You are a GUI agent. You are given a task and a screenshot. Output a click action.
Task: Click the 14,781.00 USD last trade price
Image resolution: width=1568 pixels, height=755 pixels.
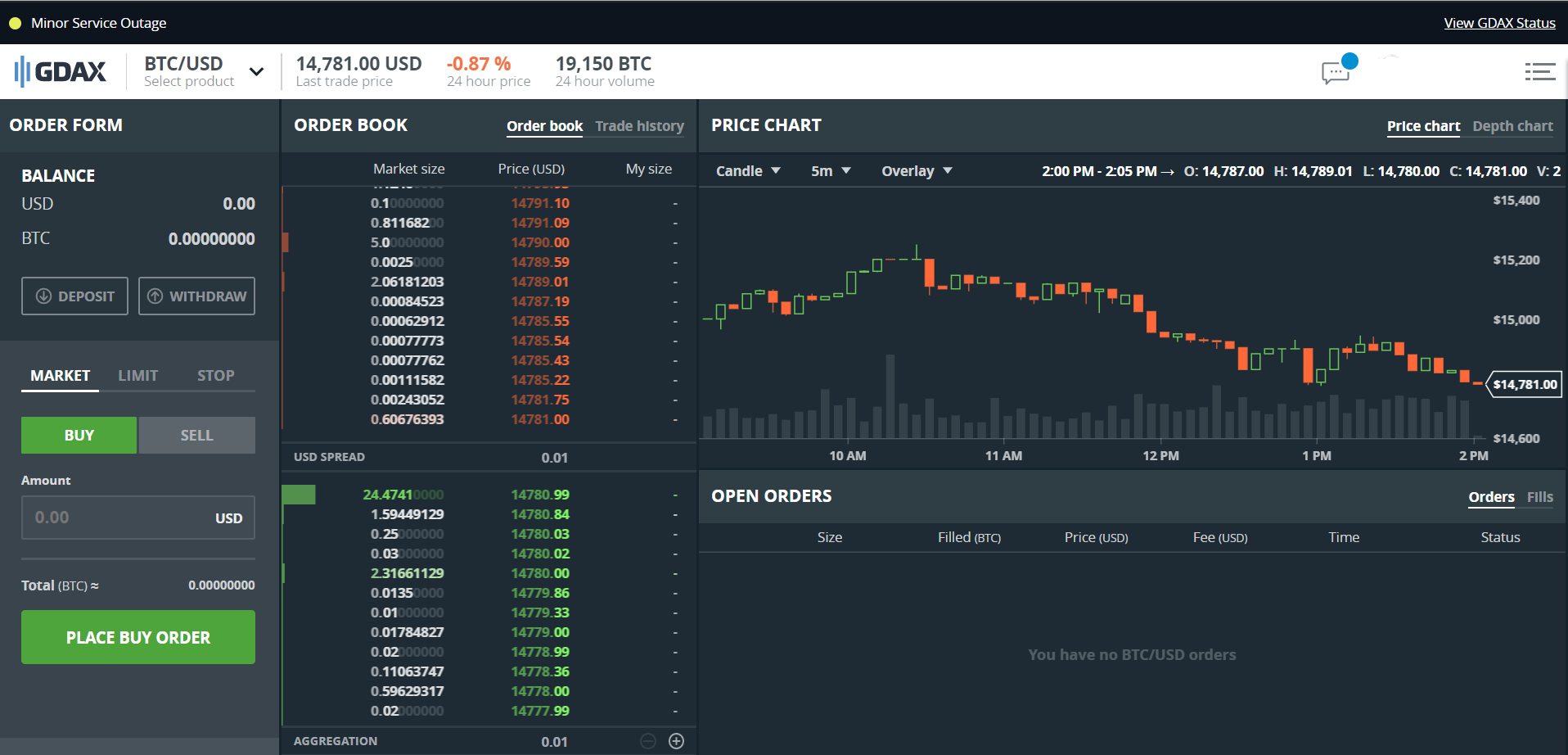tap(358, 64)
